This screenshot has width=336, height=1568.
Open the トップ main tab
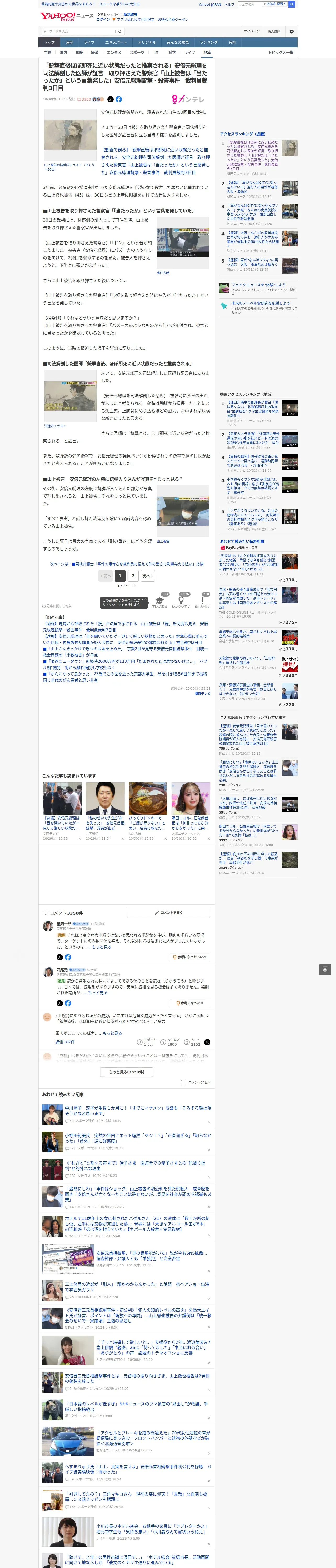49,43
